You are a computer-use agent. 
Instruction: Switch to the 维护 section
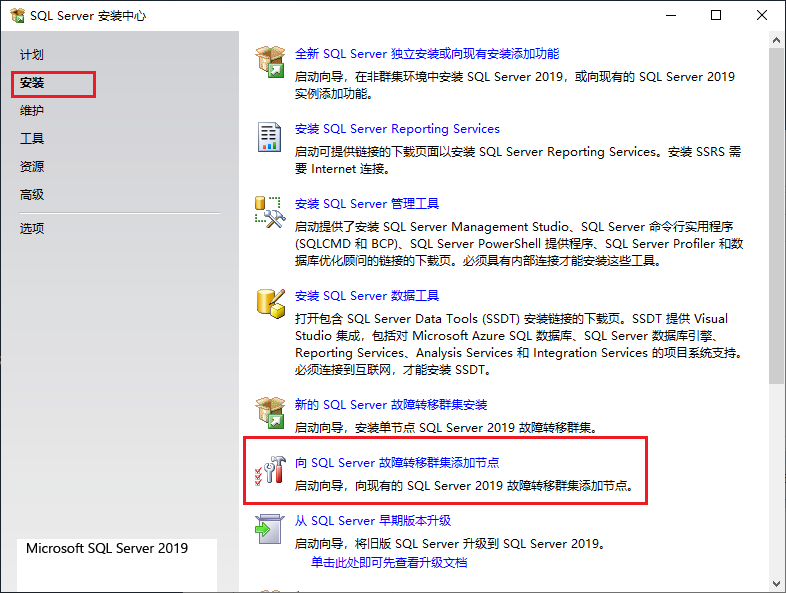point(32,111)
